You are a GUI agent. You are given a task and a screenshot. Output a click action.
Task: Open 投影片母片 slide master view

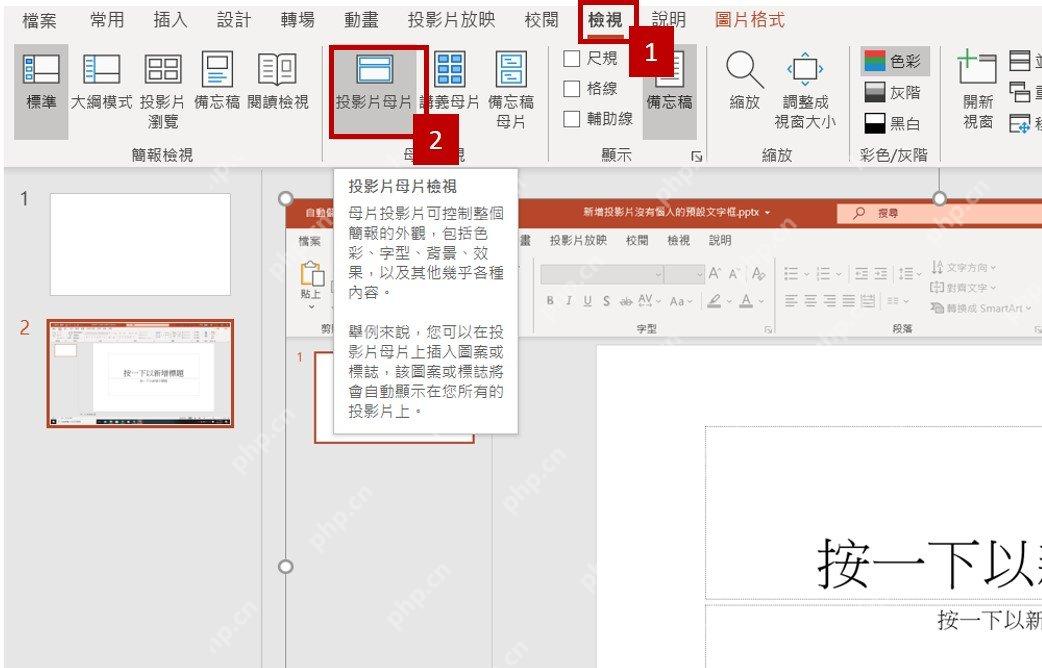(374, 91)
